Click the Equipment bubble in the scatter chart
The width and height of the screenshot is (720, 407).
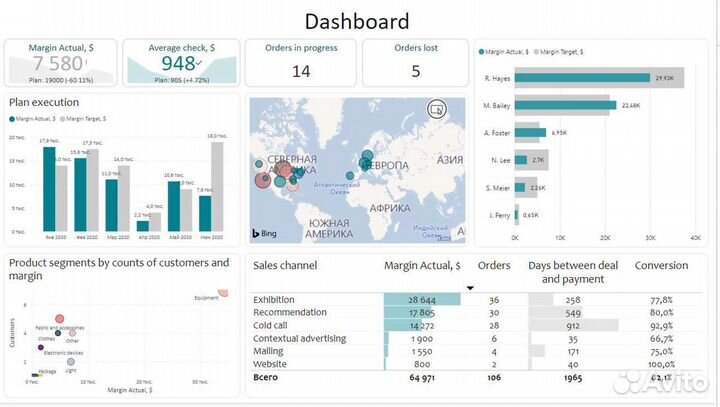click(x=223, y=291)
